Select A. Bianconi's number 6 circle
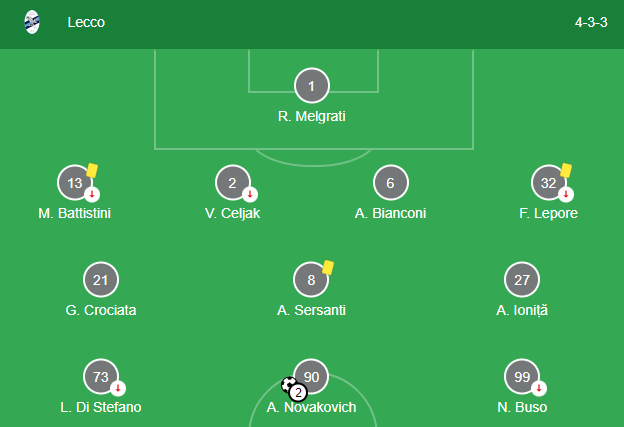This screenshot has height=427, width=624. coord(390,183)
